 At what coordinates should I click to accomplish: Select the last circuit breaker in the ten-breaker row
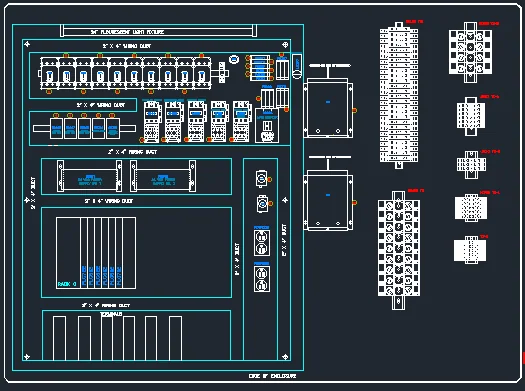tap(202, 74)
